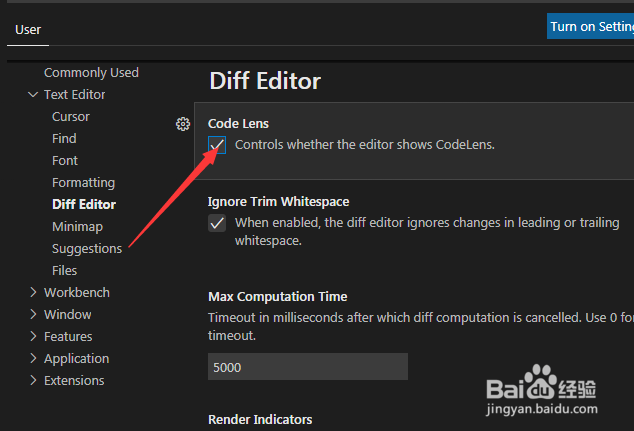The image size is (634, 431).
Task: Open the Commonly Used settings category
Action: click(91, 73)
